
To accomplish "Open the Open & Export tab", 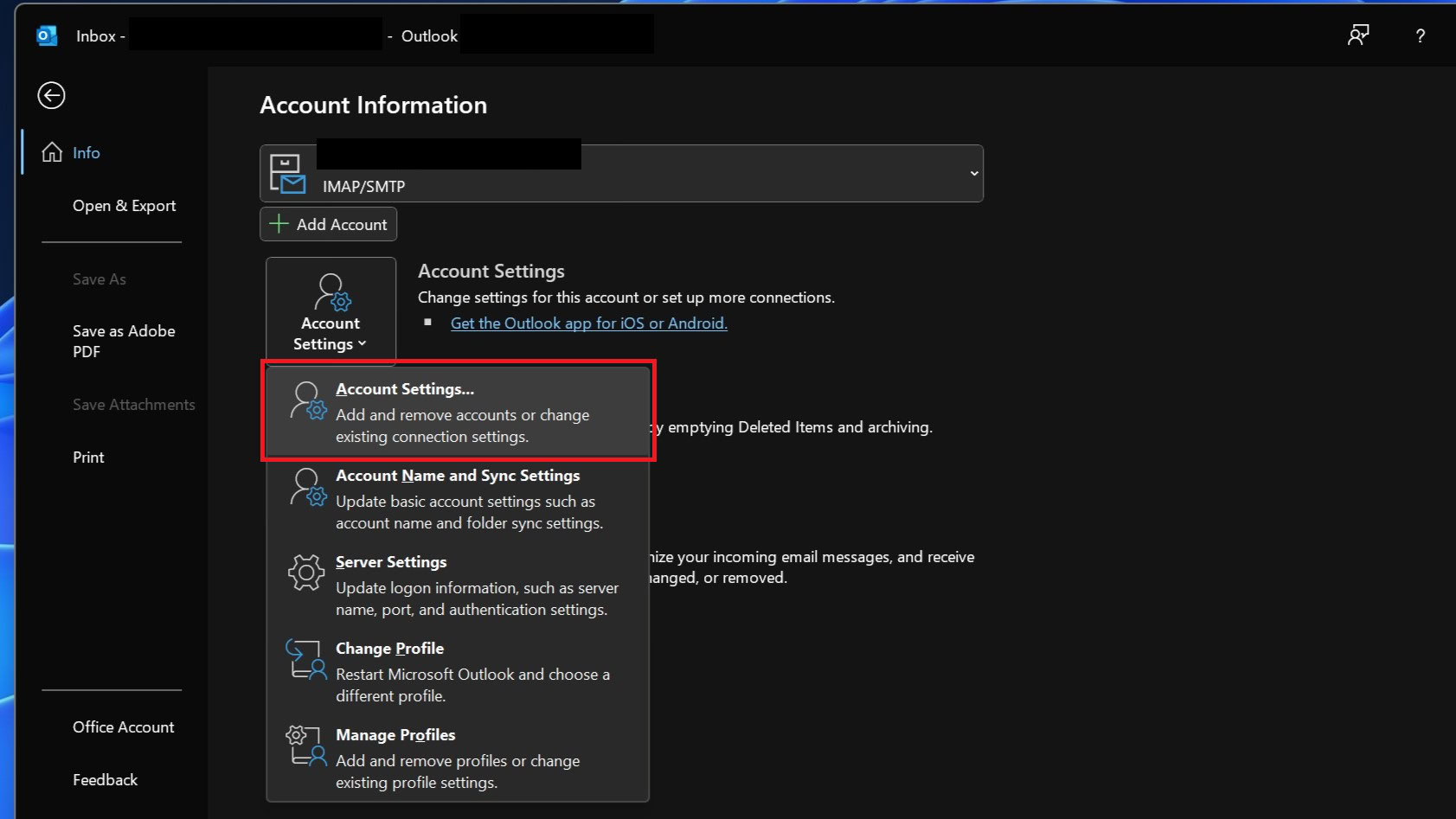I will [x=124, y=206].
